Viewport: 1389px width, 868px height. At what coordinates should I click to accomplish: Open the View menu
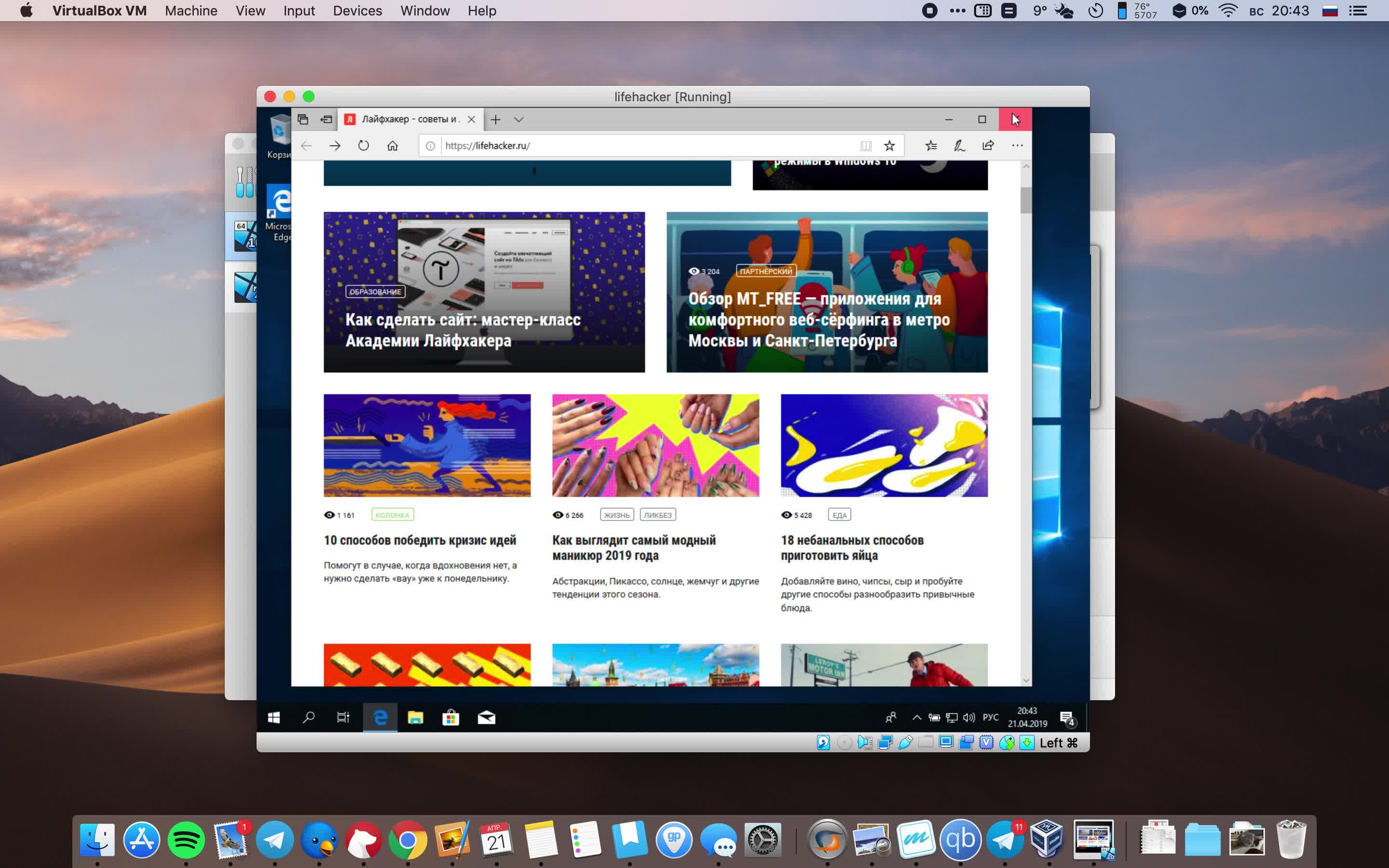click(250, 11)
